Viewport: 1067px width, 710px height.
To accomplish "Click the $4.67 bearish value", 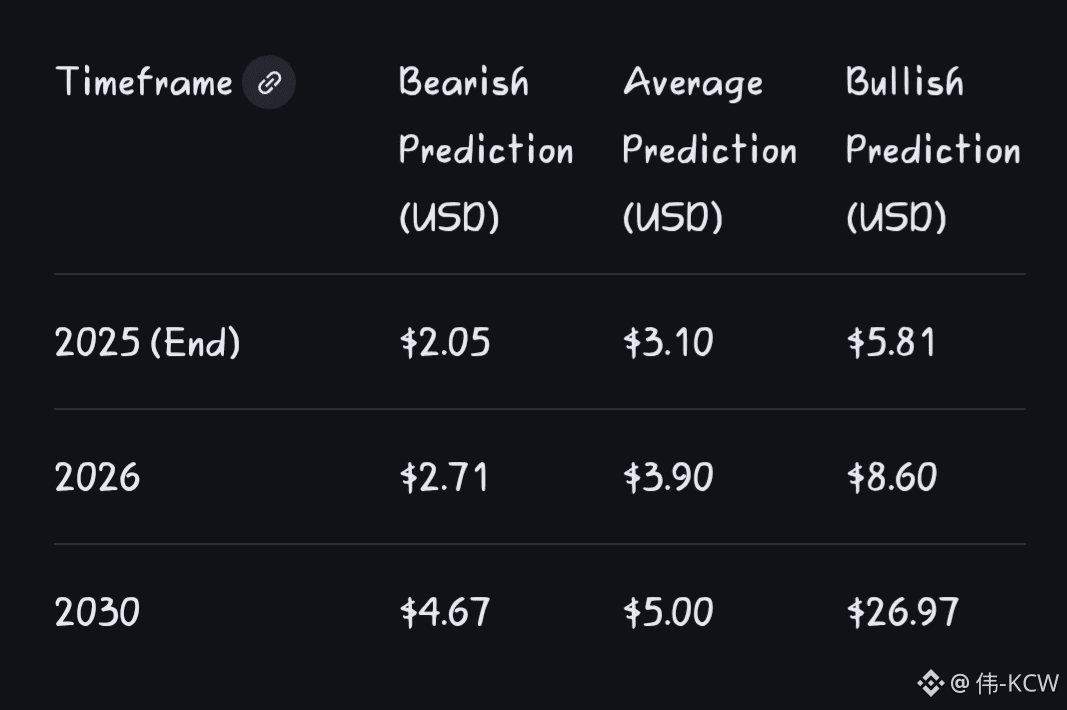I will [x=445, y=612].
